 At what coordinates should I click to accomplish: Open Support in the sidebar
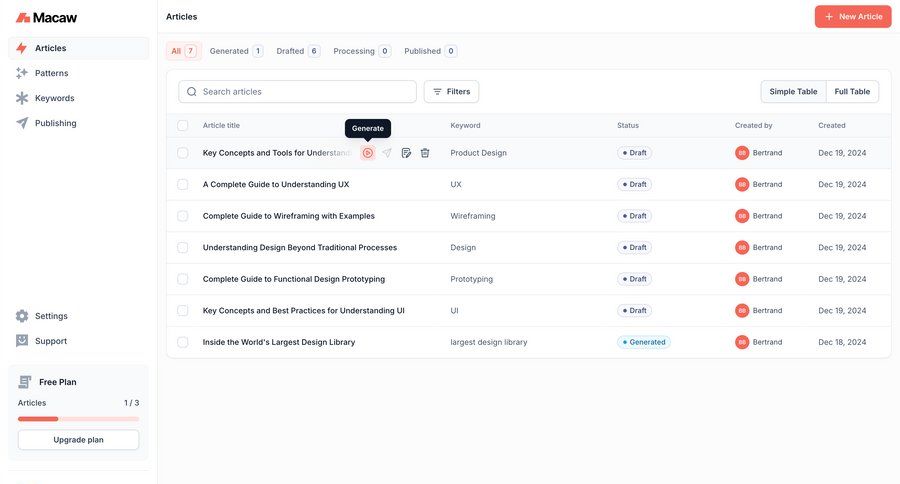click(79, 341)
